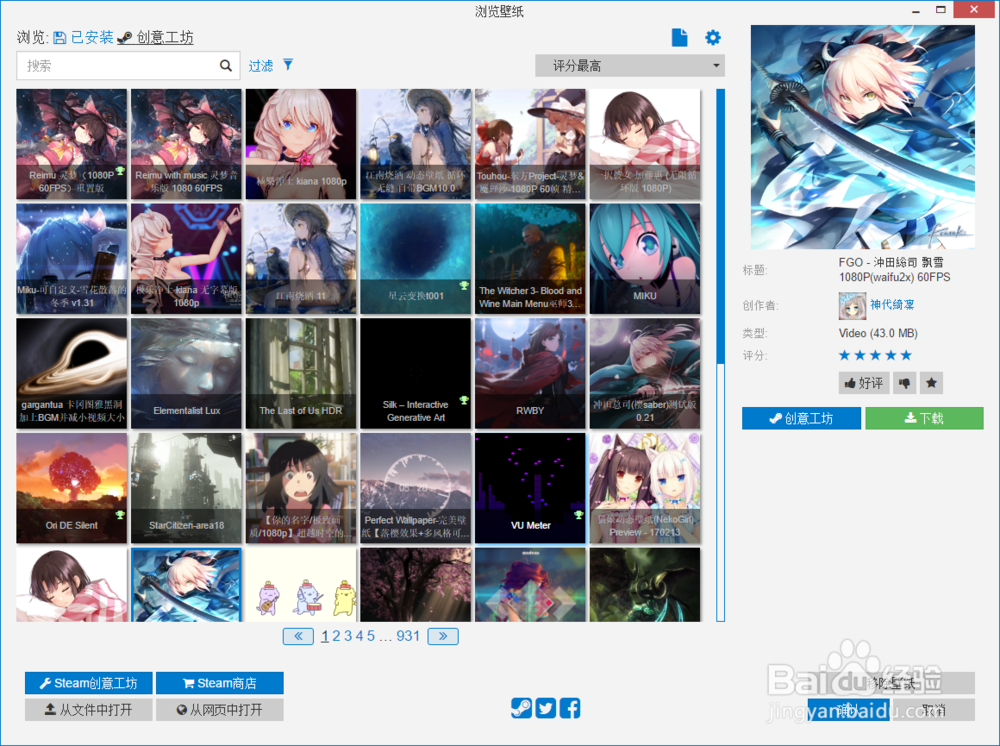Open the new document file icon
This screenshot has height=746, width=1000.
pyautogui.click(x=679, y=38)
